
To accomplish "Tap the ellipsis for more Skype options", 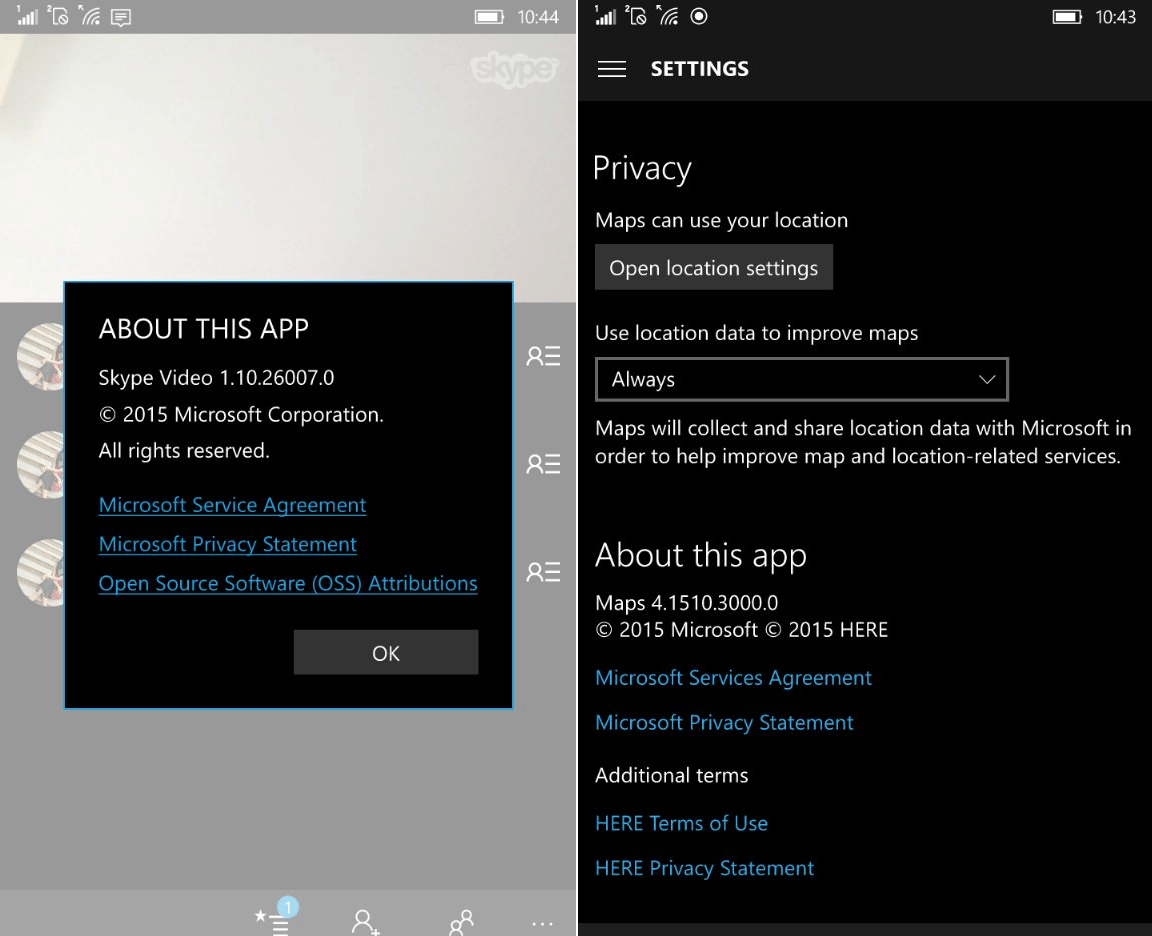I will coord(541,923).
